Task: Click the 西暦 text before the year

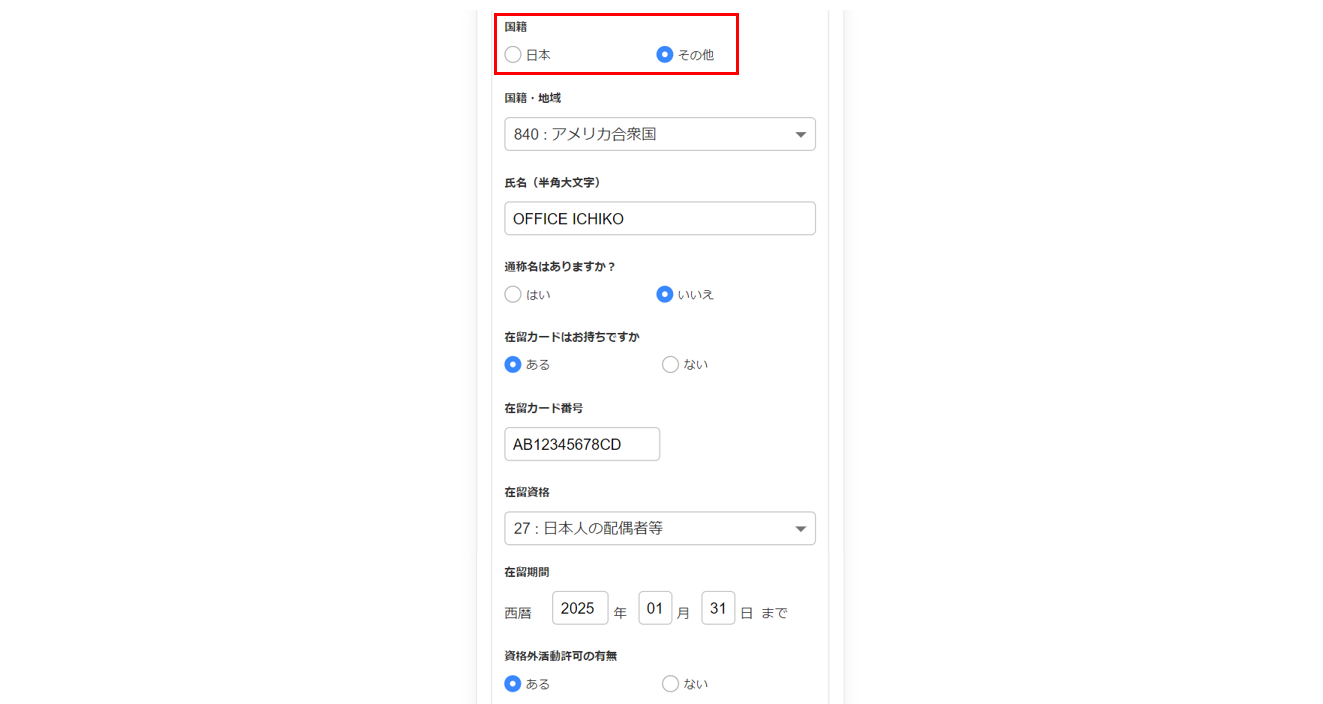Action: [x=518, y=613]
